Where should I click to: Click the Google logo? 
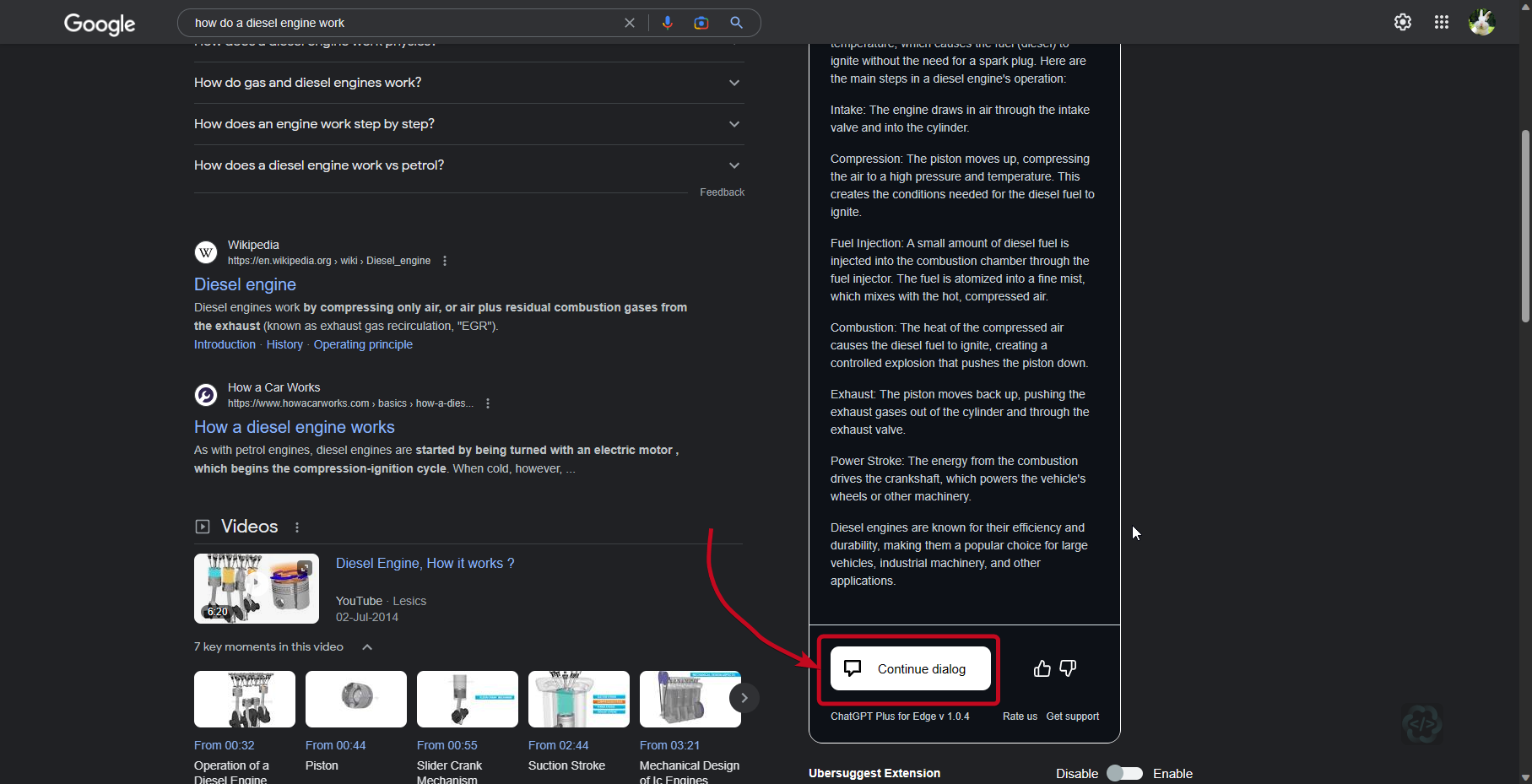point(100,24)
